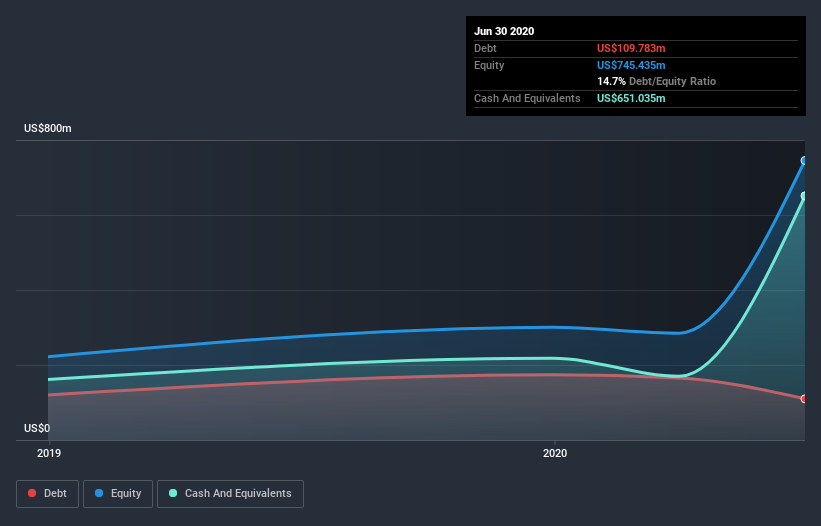Click the US$745.435m equity value
This screenshot has width=821, height=526.
pos(631,65)
